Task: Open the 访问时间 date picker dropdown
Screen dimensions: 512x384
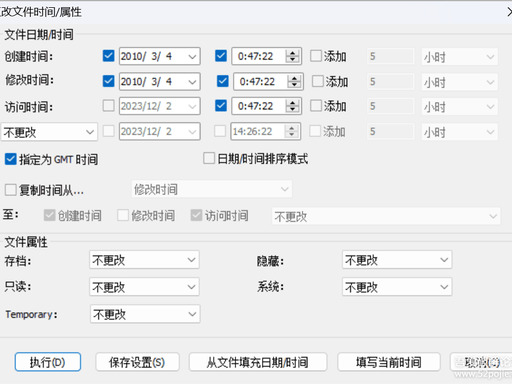Action: click(192, 106)
